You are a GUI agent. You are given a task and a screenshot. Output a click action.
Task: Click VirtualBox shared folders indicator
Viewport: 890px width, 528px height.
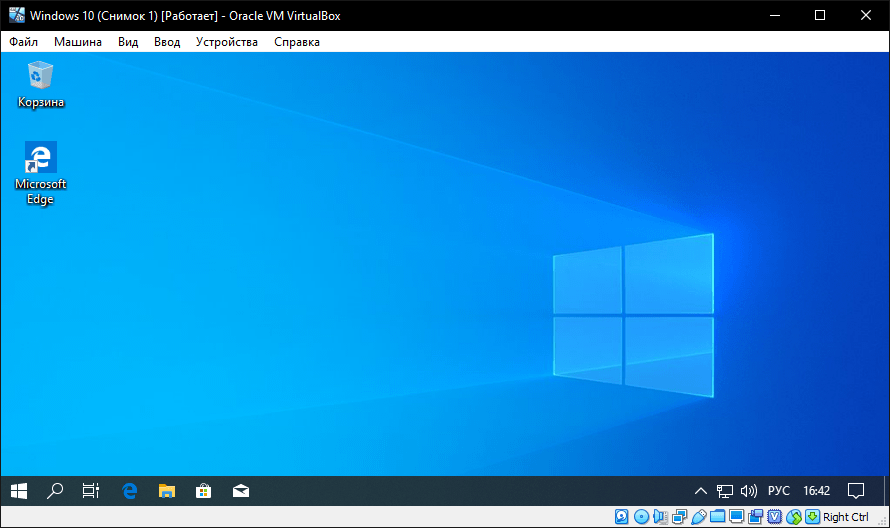pos(717,517)
